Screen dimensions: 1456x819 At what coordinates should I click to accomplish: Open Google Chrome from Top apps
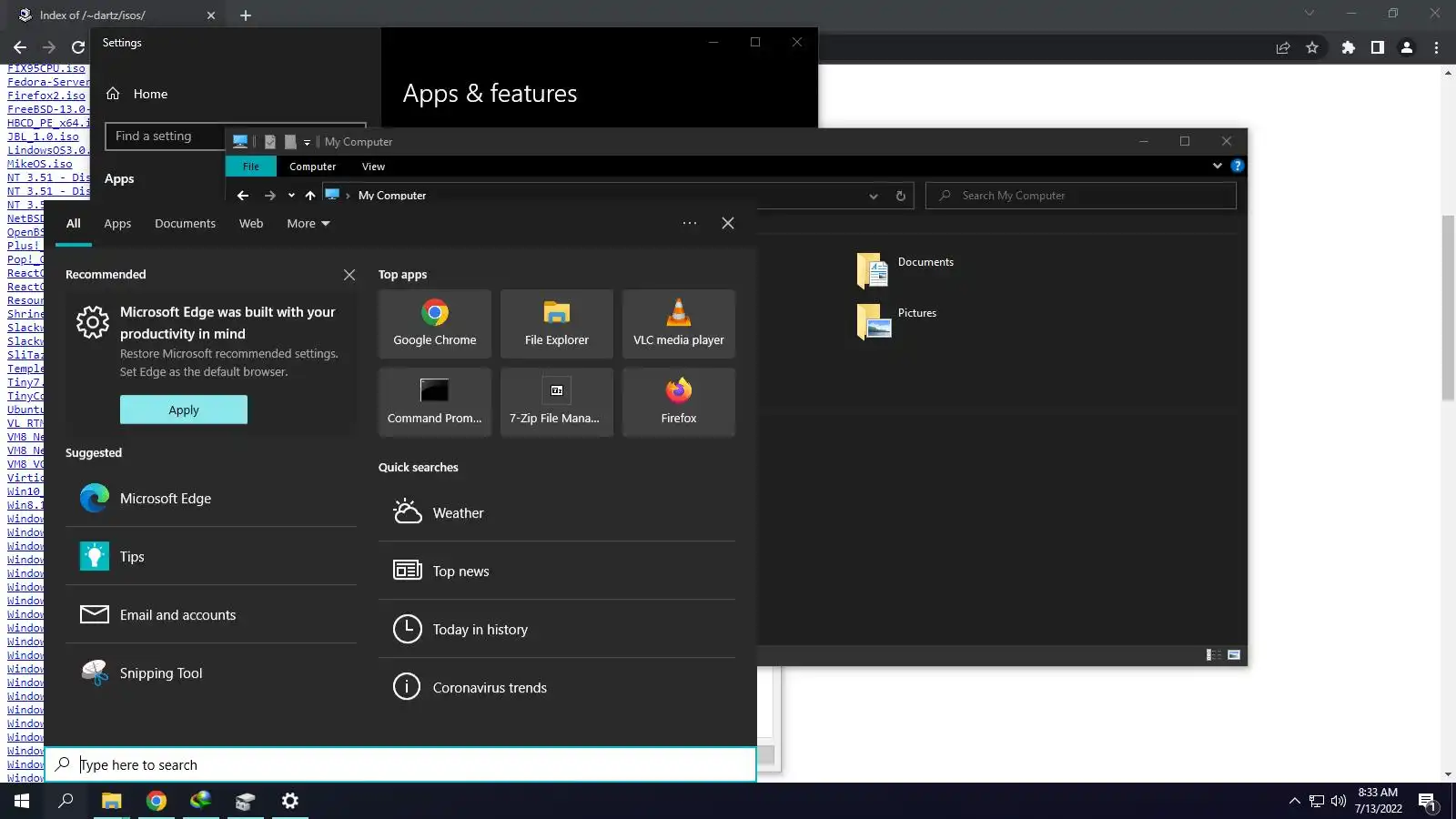(435, 324)
